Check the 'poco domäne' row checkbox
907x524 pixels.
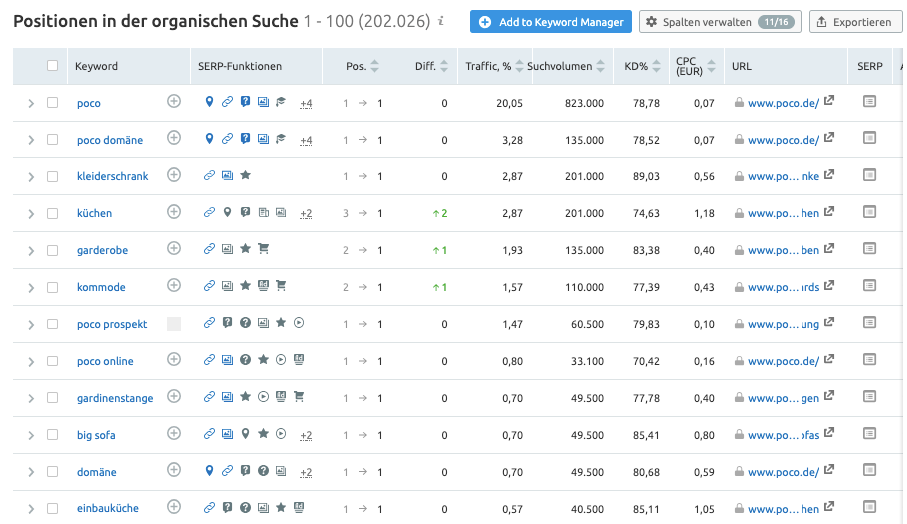coord(53,139)
